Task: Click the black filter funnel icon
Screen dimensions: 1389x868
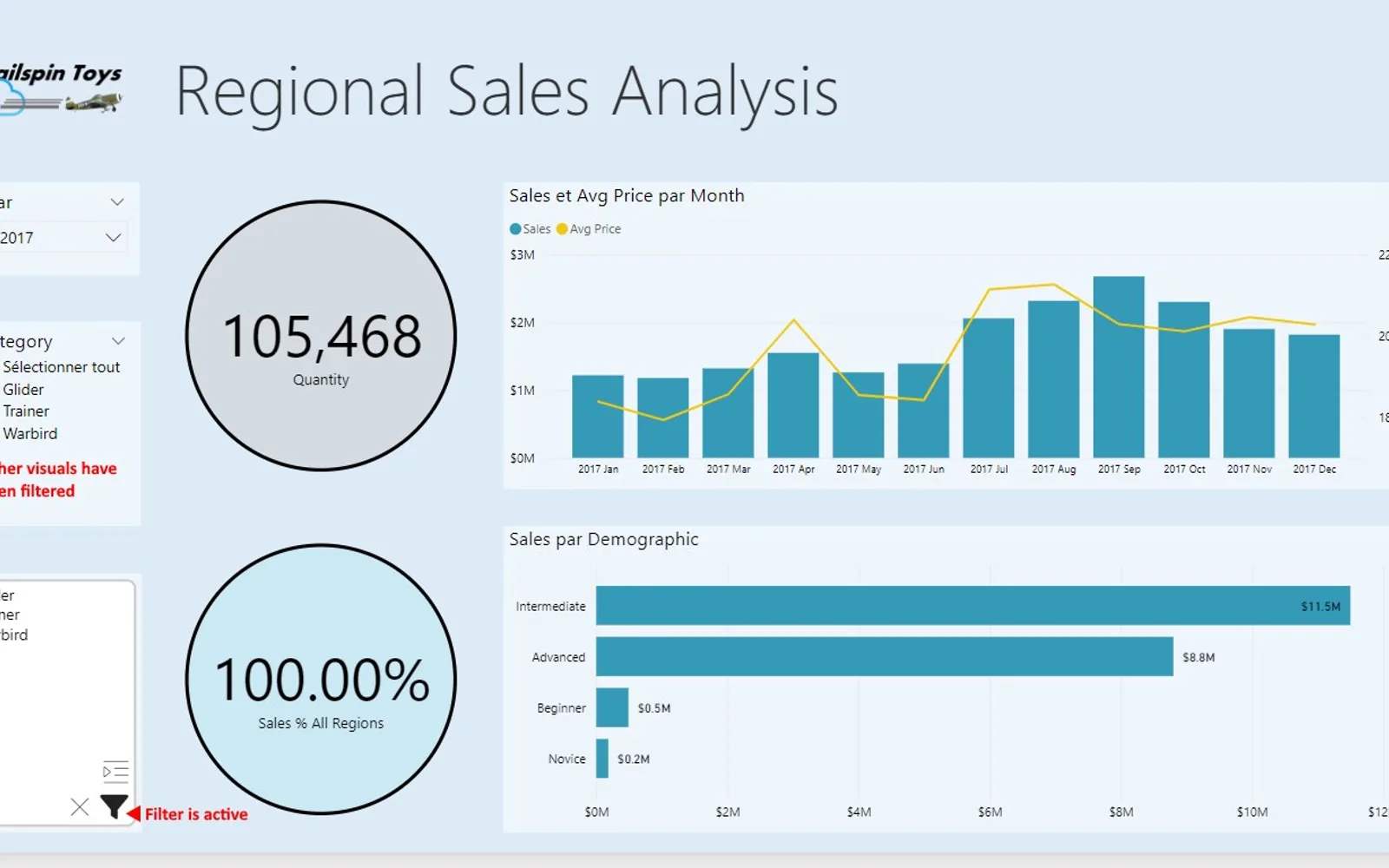Action: (x=114, y=807)
